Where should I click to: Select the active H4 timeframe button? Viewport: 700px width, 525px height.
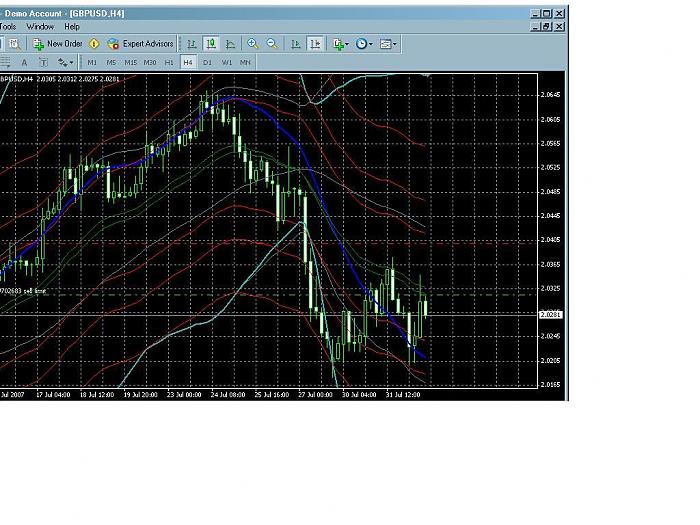(x=188, y=62)
